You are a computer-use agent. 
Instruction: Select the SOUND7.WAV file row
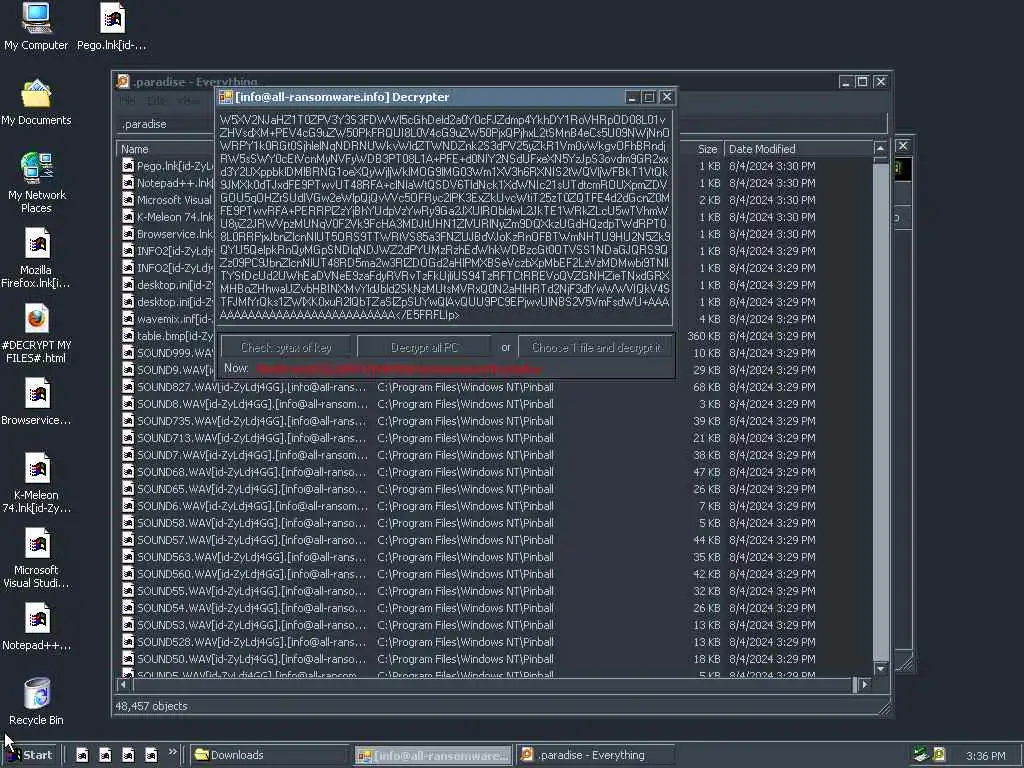tap(495, 455)
